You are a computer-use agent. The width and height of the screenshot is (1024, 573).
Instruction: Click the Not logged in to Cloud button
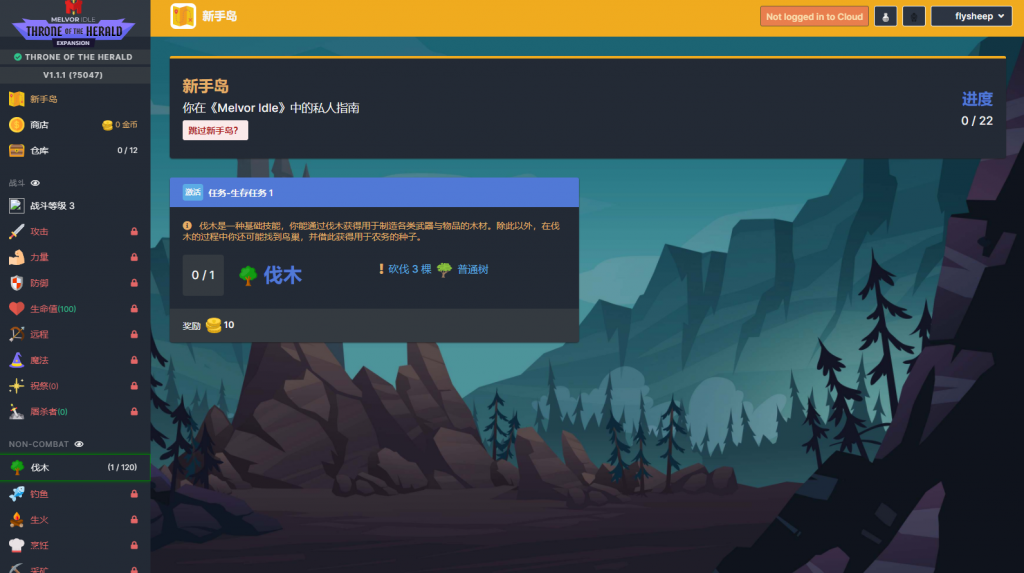coord(814,17)
